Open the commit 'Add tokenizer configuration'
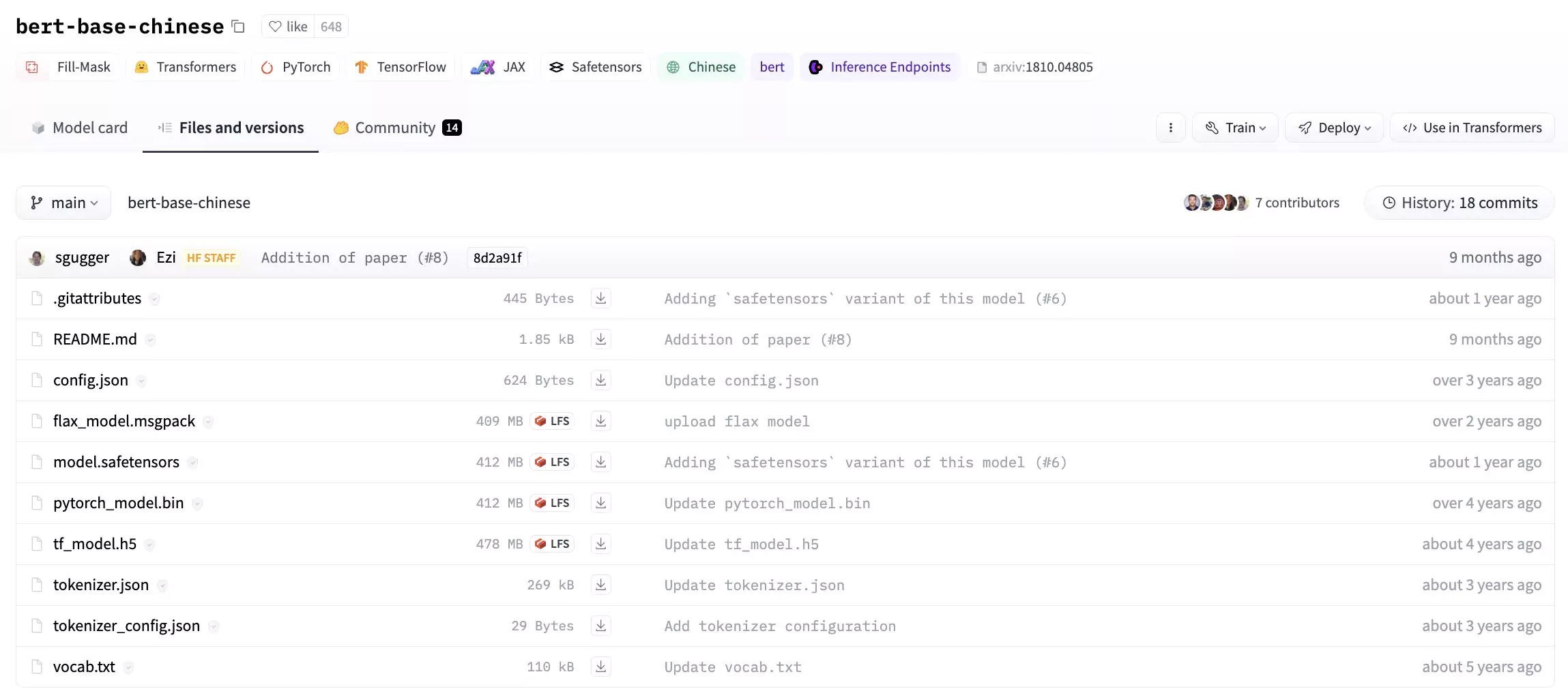 tap(780, 626)
